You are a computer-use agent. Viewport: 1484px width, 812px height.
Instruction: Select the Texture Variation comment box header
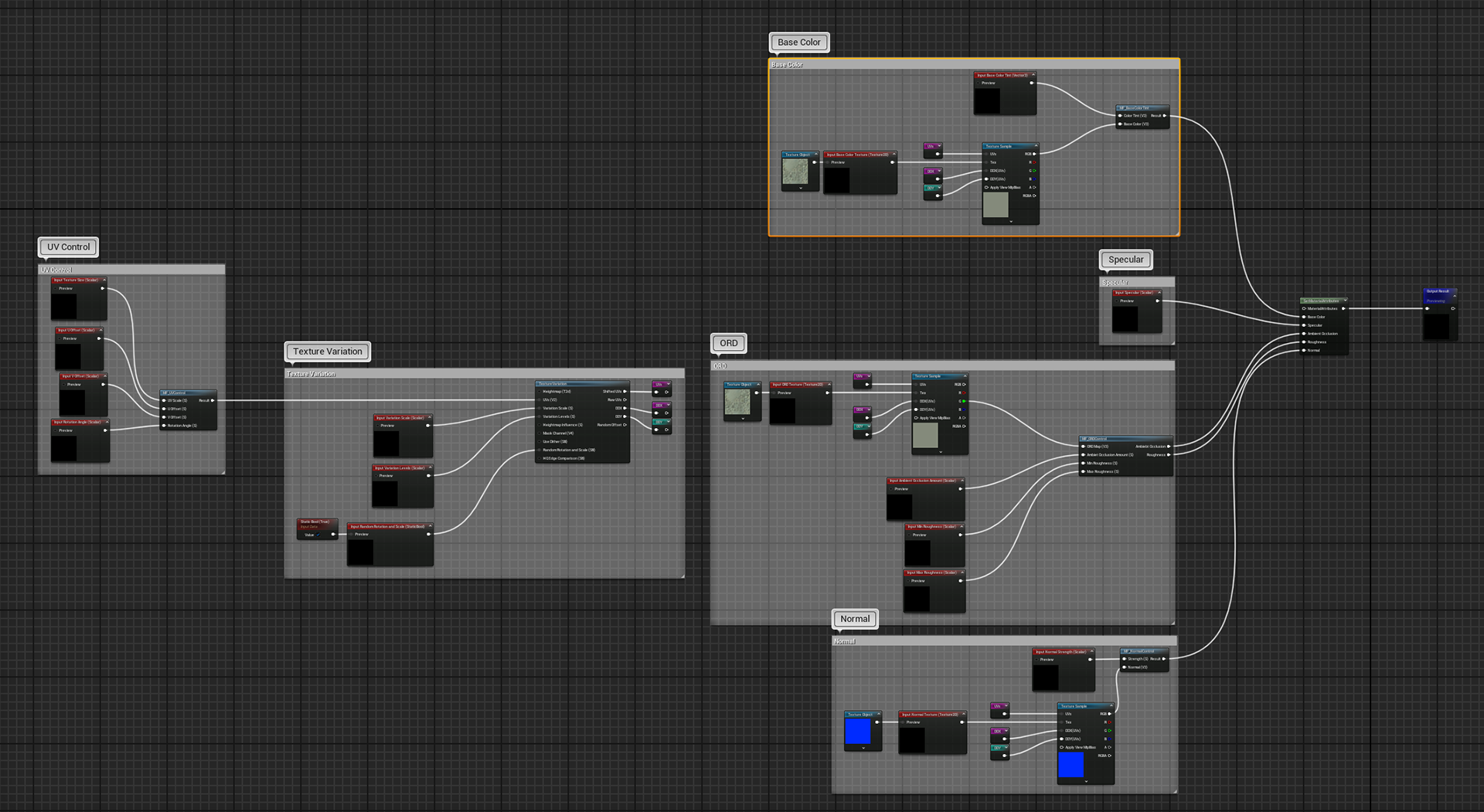coord(485,374)
